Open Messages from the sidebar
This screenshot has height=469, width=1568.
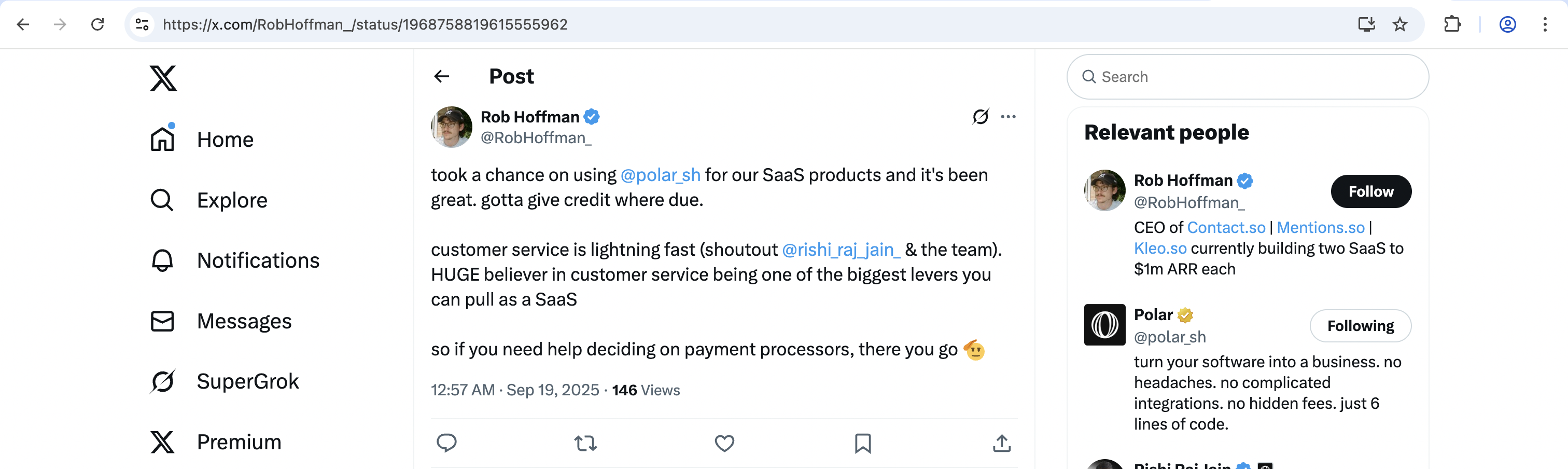(243, 321)
